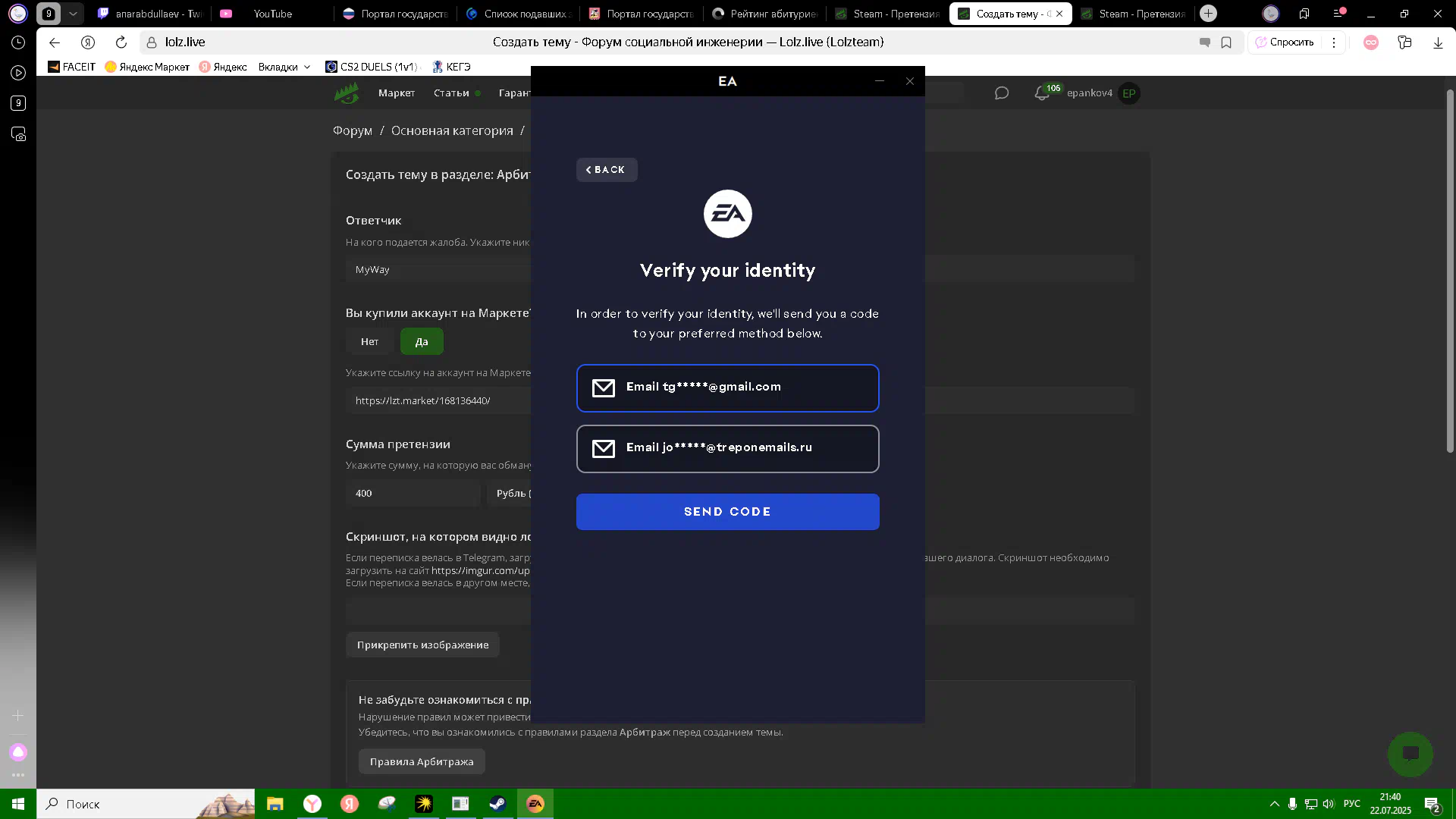
Task: Open "КЕГЭ" bookmark
Action: 451,67
